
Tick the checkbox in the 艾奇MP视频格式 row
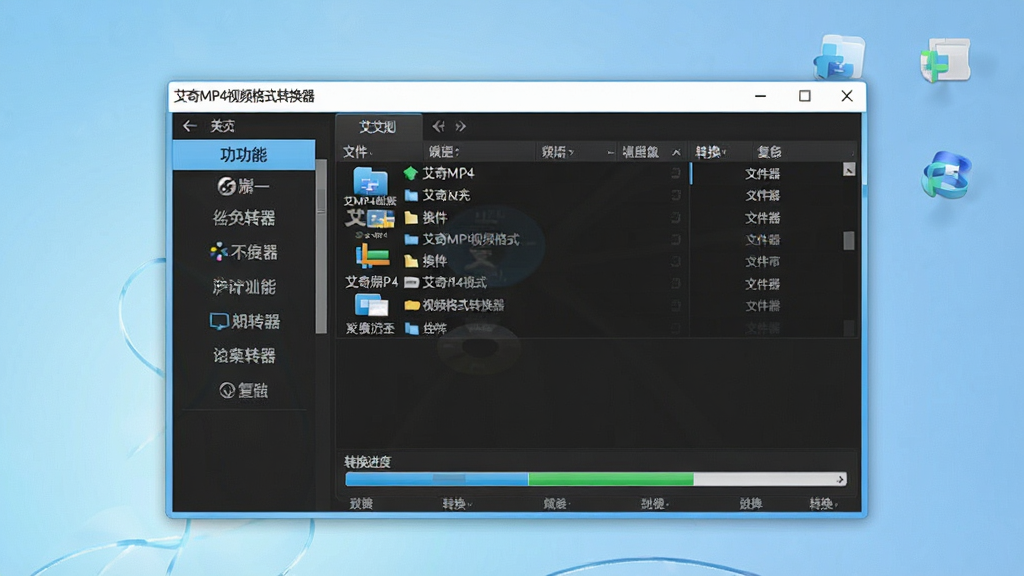676,240
